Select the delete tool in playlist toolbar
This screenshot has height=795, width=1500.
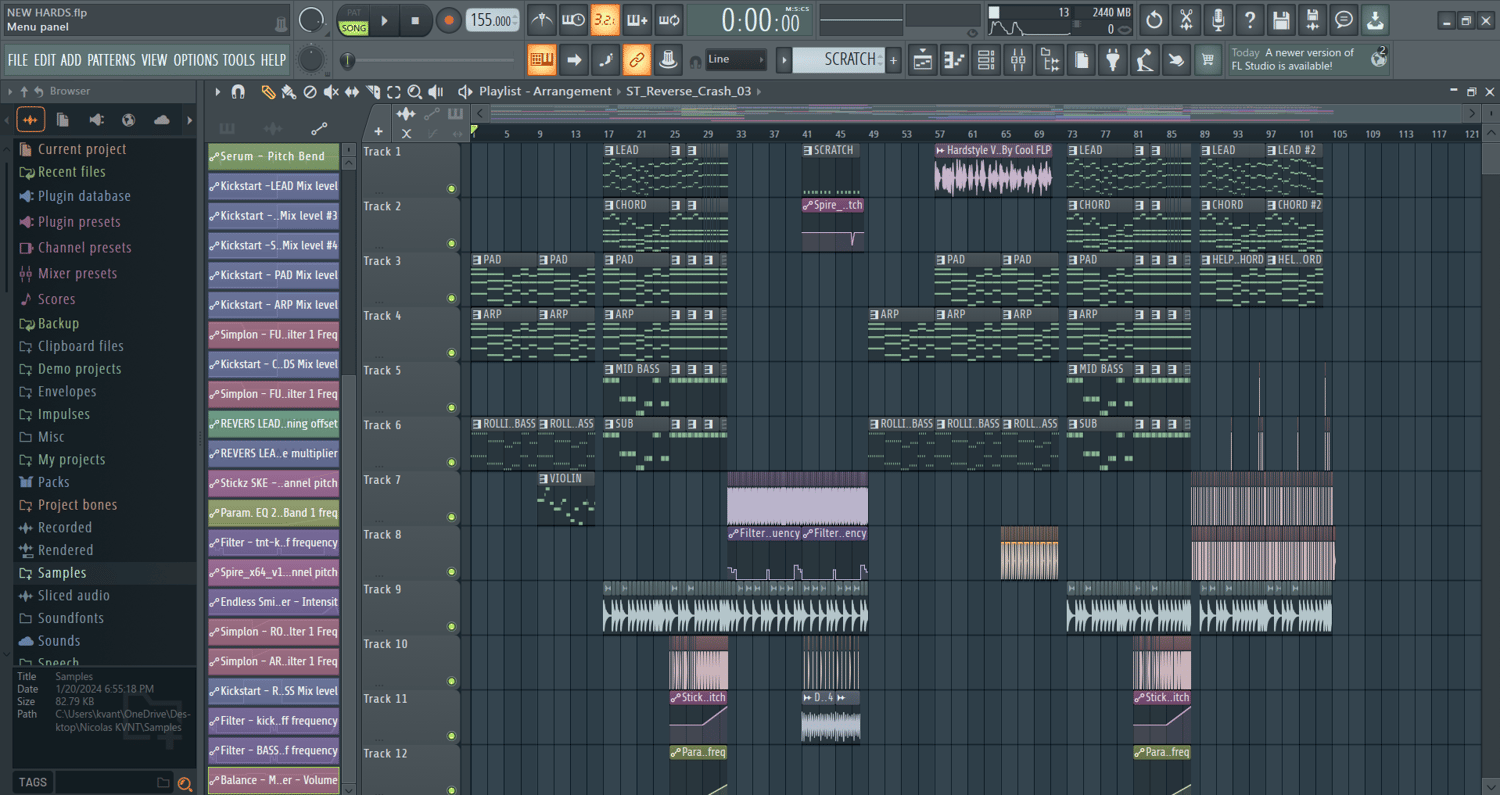pos(310,91)
